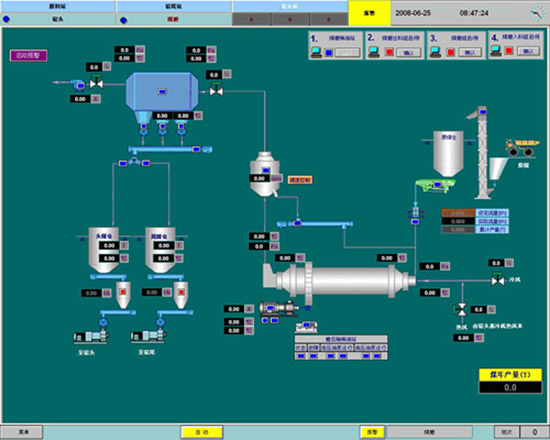The height and width of the screenshot is (440, 550).
Task: Click the confirm button in panel 2
Action: tap(409, 53)
